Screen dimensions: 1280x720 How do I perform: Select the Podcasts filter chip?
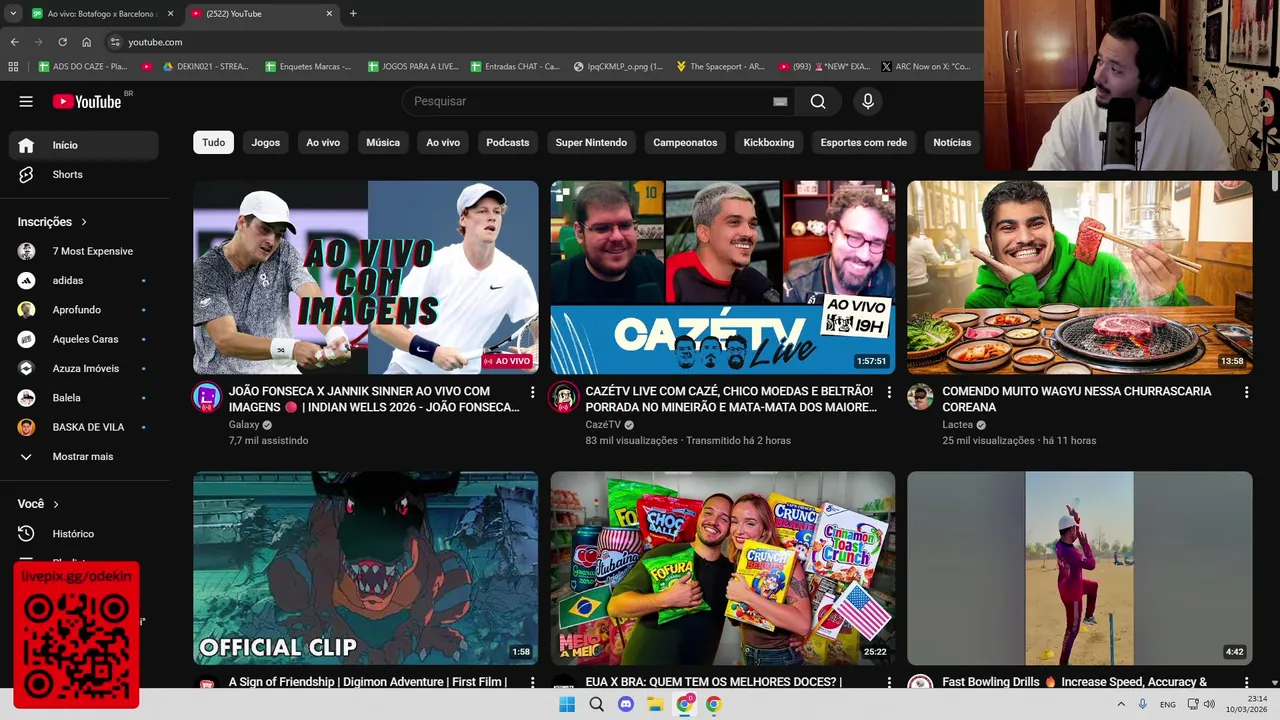point(507,142)
